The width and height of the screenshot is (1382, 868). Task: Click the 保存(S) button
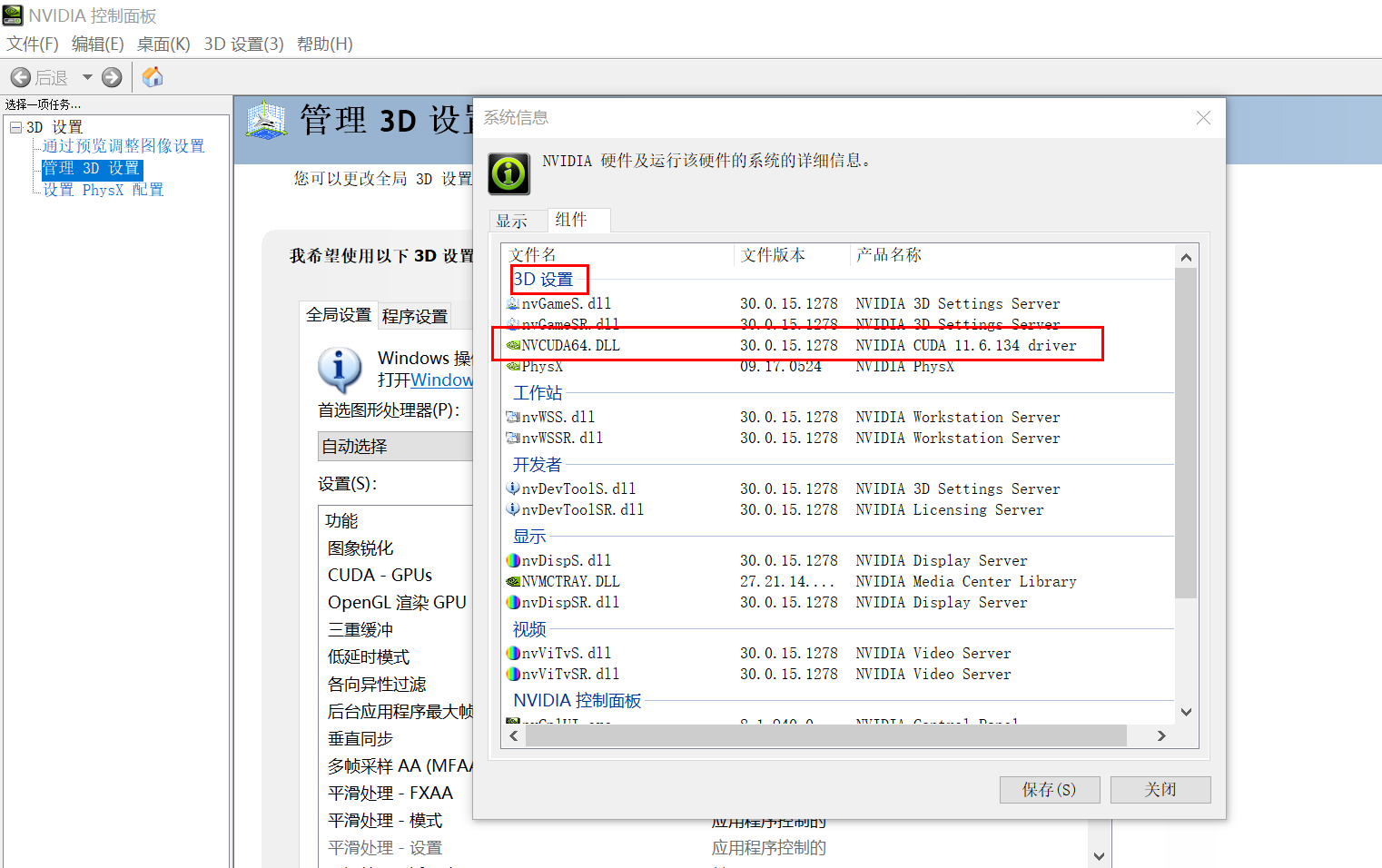coord(1050,789)
